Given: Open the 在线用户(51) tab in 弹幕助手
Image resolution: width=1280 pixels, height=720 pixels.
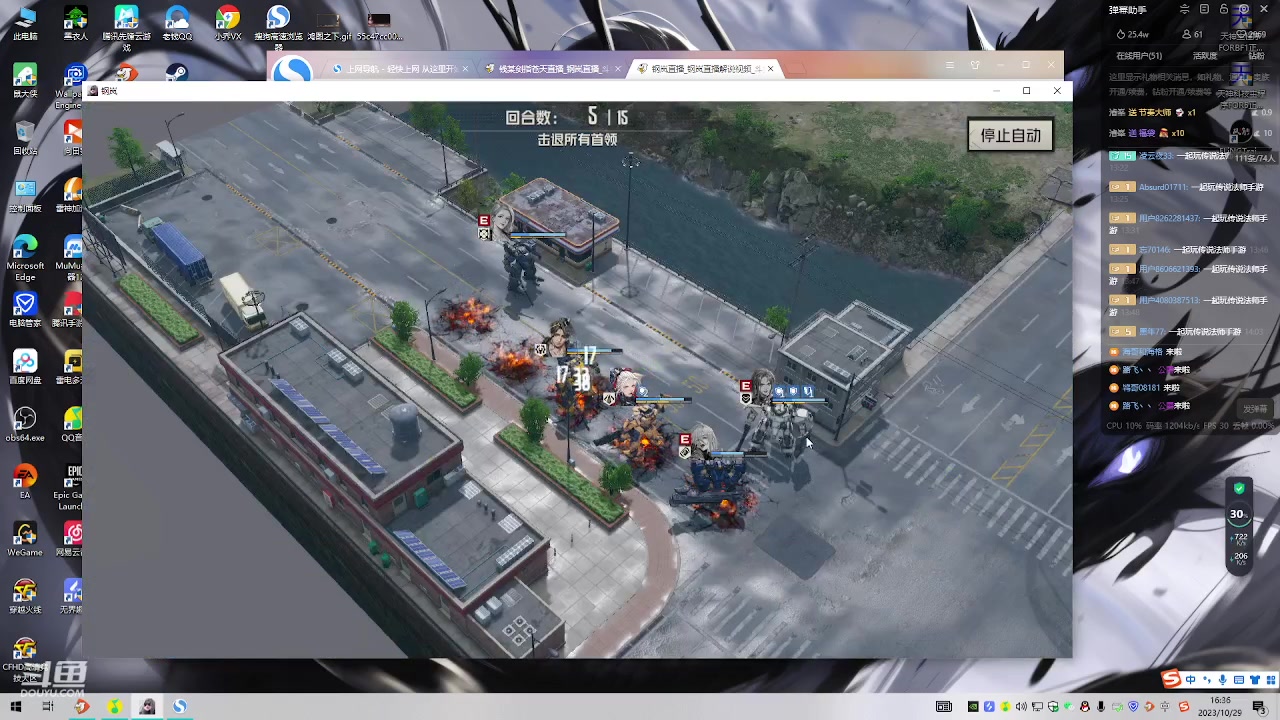Looking at the screenshot, I should 1139,56.
